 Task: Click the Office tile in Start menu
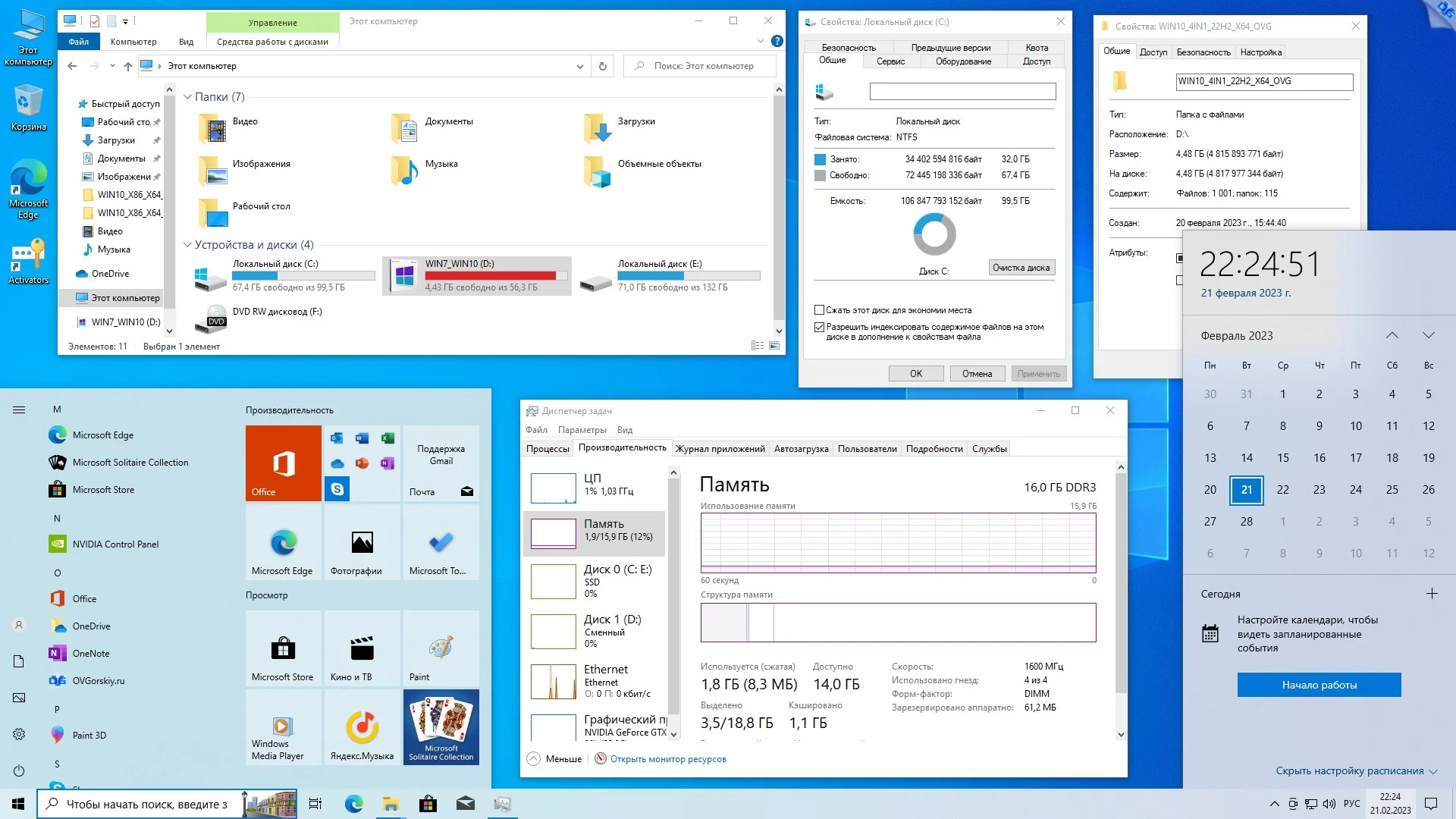283,463
